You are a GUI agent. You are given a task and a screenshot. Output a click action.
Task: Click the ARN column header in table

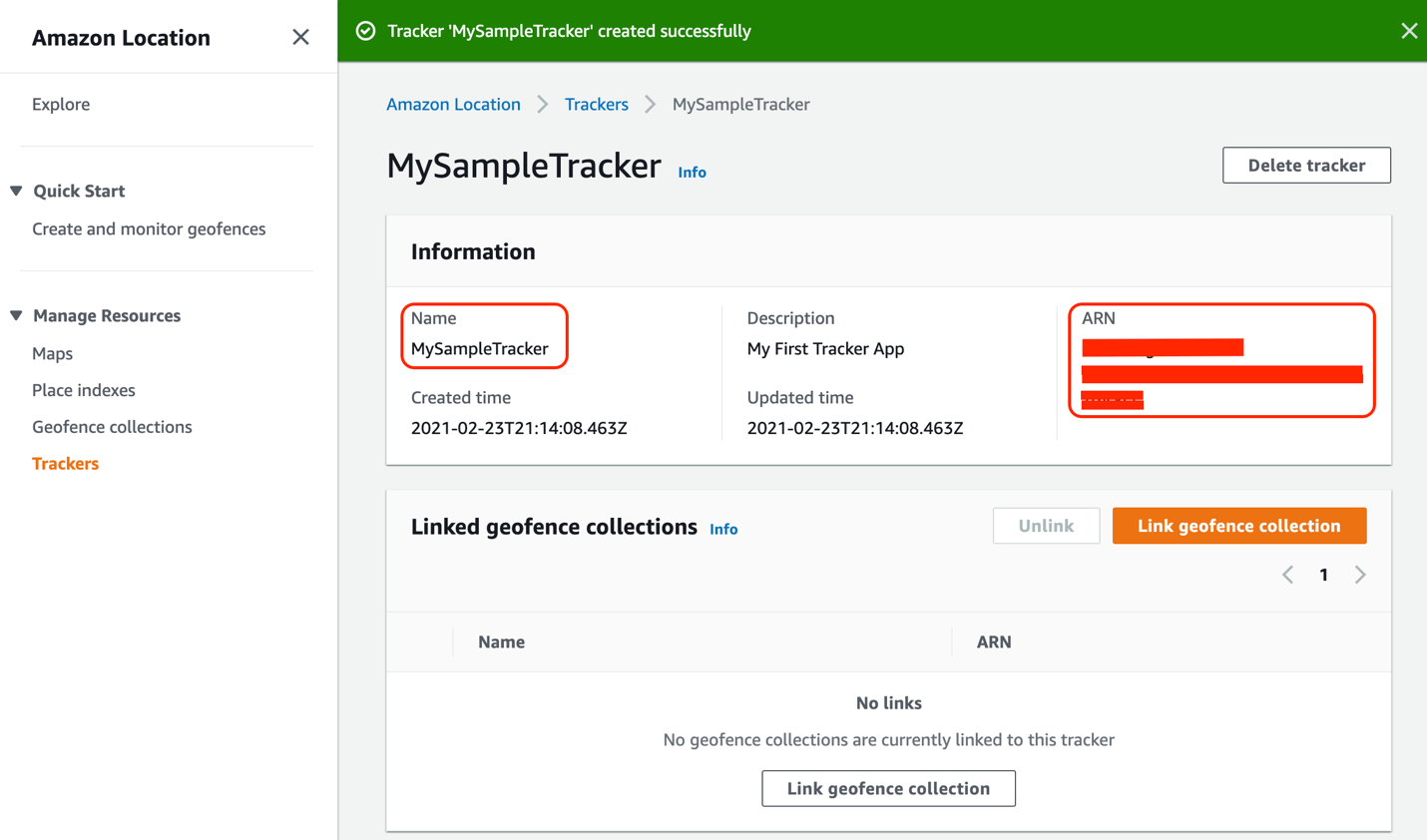[994, 641]
